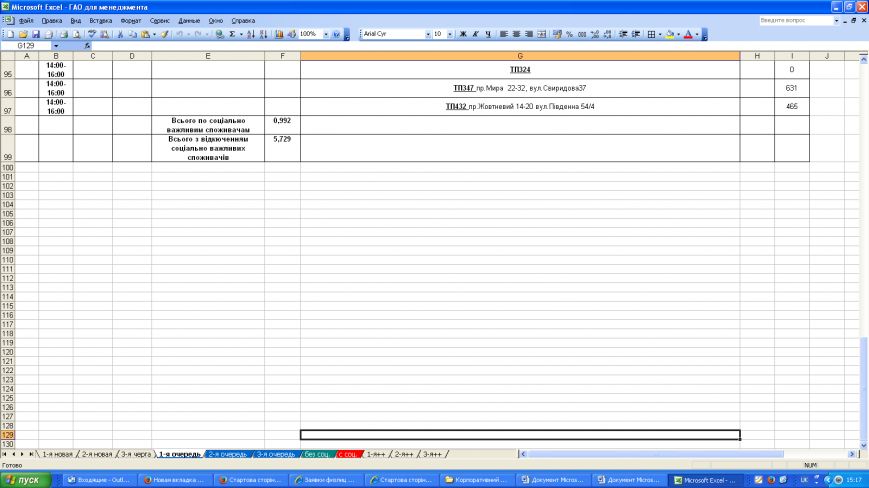The height and width of the screenshot is (488, 869).
Task: Select the green без соц. sheet tab
Action: point(316,454)
